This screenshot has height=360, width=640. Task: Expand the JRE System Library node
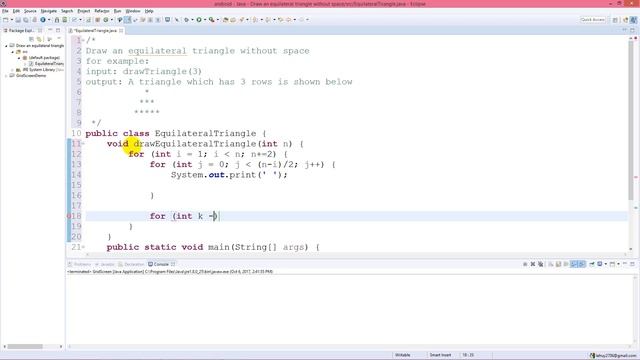(x=12, y=70)
